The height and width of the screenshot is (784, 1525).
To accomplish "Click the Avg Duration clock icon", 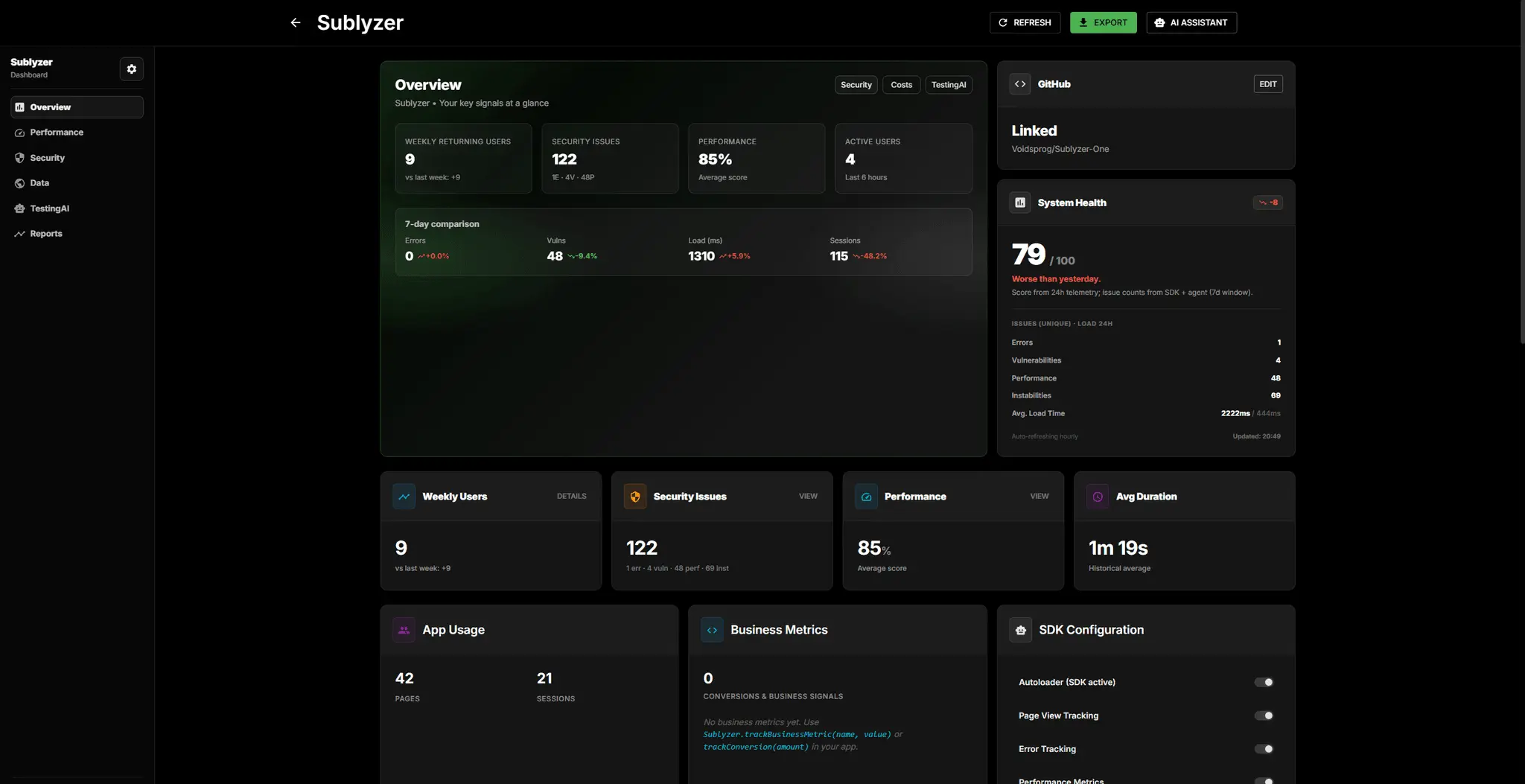I will (x=1098, y=497).
